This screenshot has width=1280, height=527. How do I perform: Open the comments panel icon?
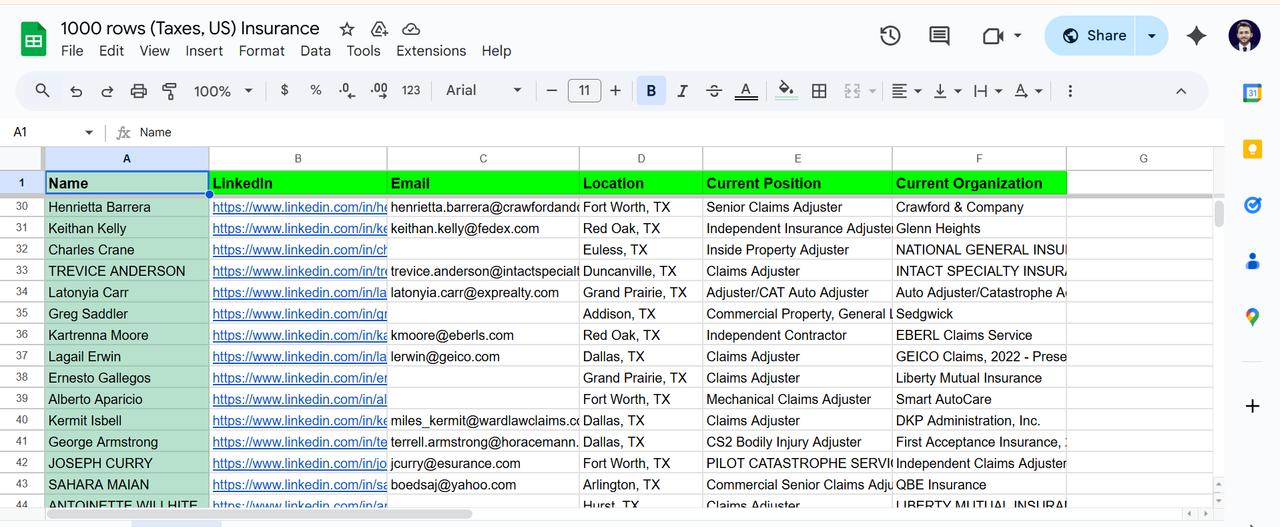point(939,36)
